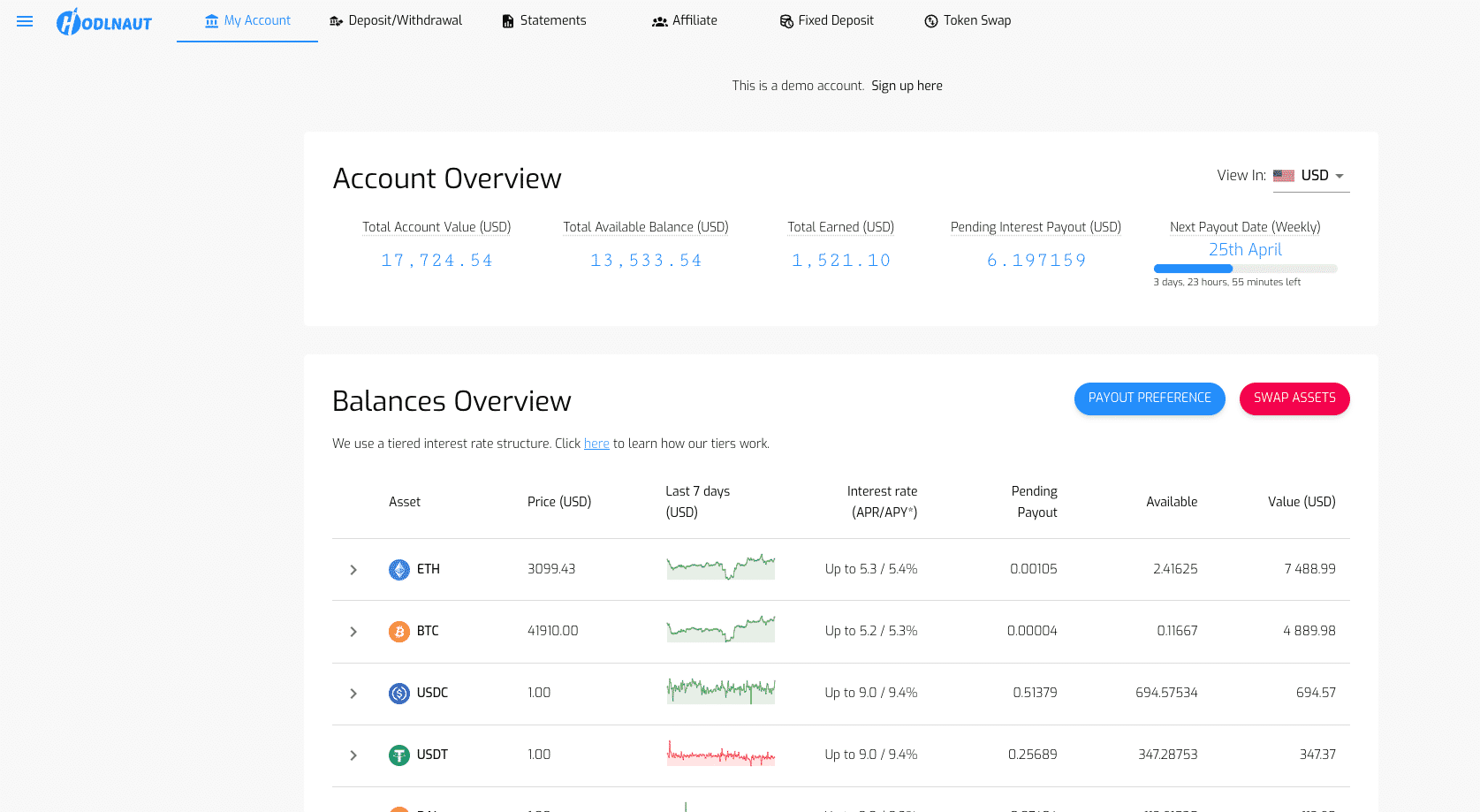Viewport: 1480px width, 812px height.
Task: View ETH last 7 days sparkline chart
Action: pos(720,567)
